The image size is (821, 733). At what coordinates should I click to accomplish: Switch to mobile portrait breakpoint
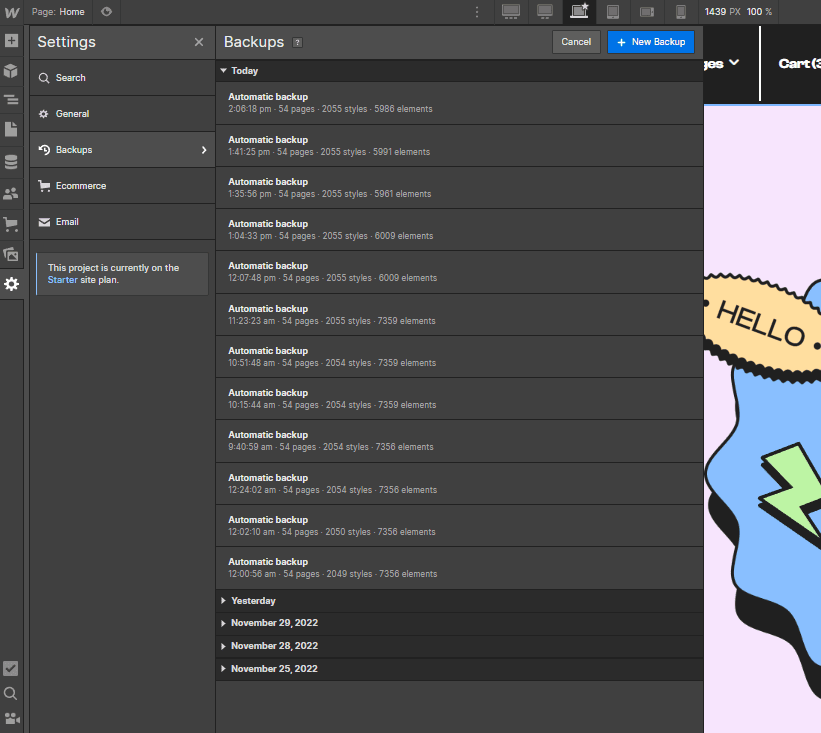(681, 12)
